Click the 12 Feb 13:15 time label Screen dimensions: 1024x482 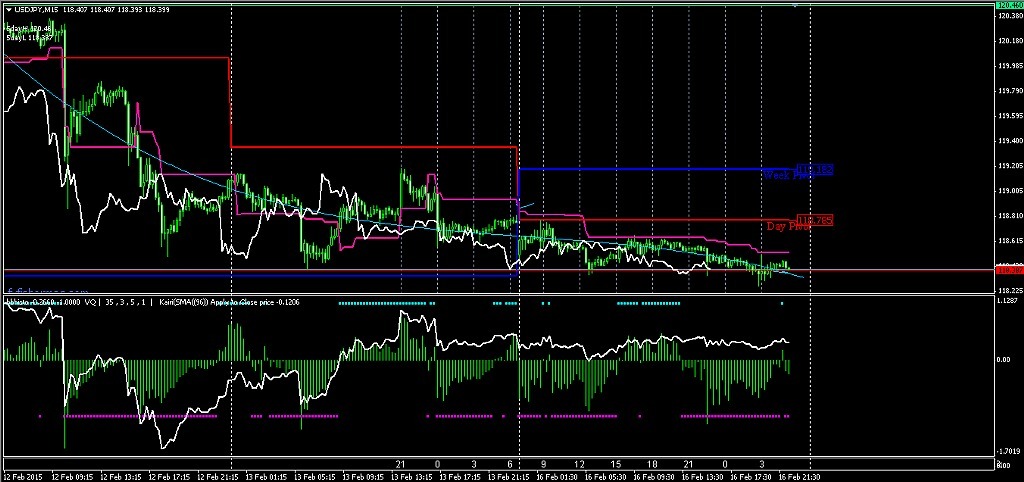[x=121, y=477]
